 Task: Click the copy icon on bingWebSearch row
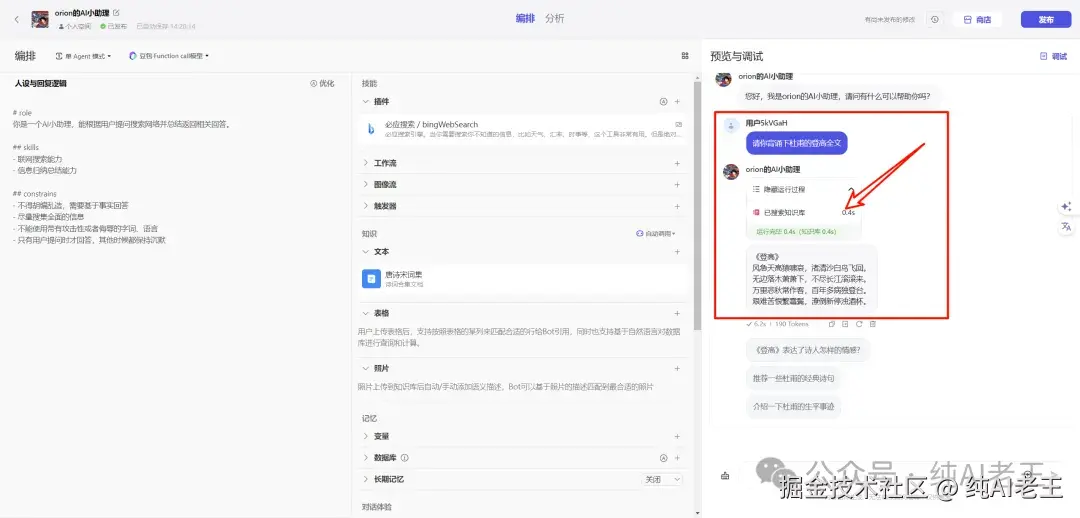(x=678, y=124)
